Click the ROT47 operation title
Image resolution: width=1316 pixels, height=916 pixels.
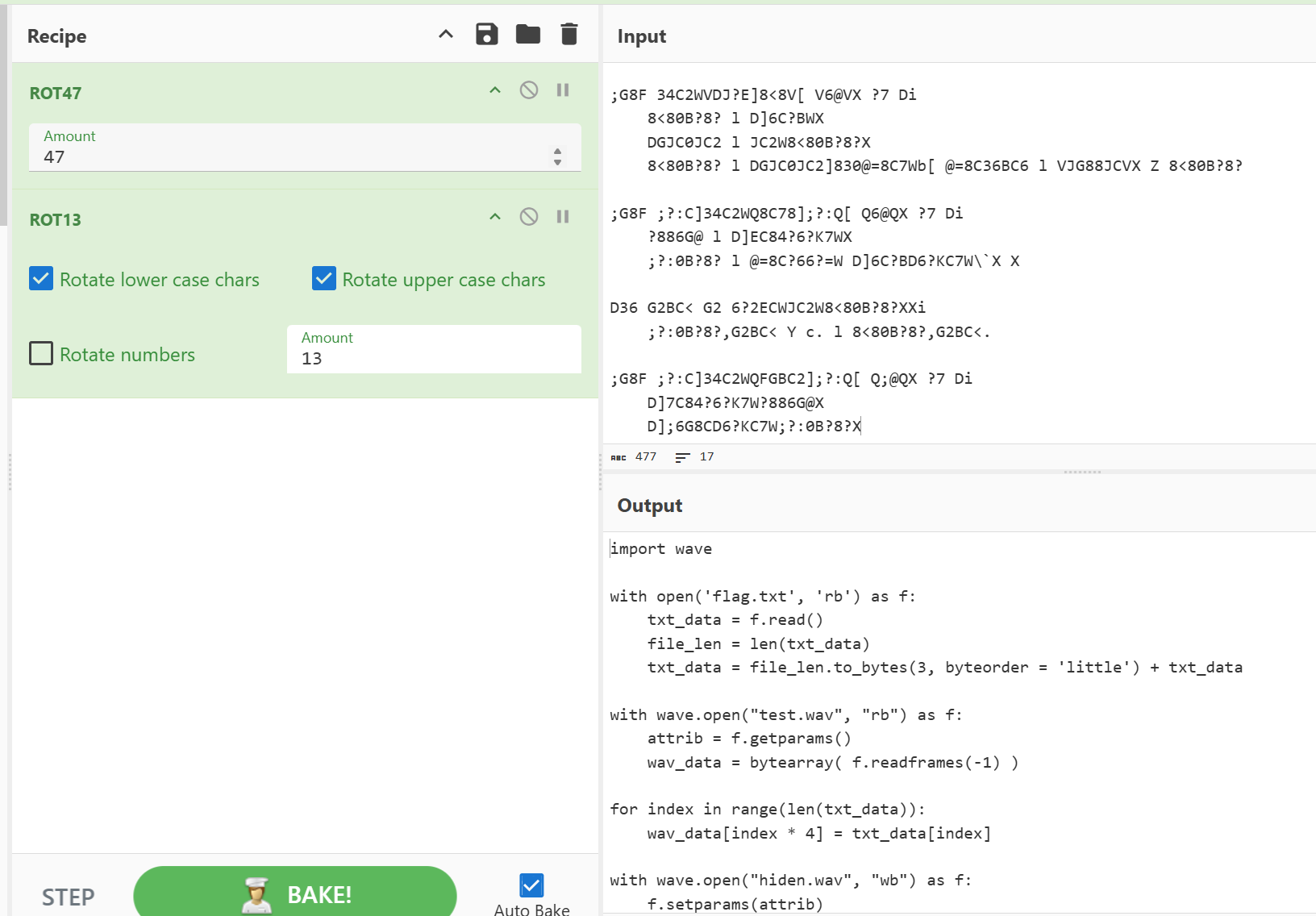click(56, 94)
